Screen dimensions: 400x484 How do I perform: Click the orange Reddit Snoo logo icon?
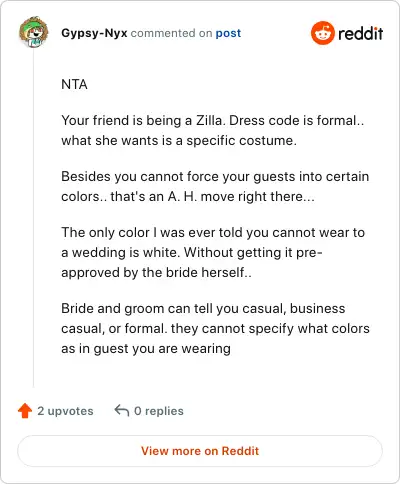[x=322, y=33]
